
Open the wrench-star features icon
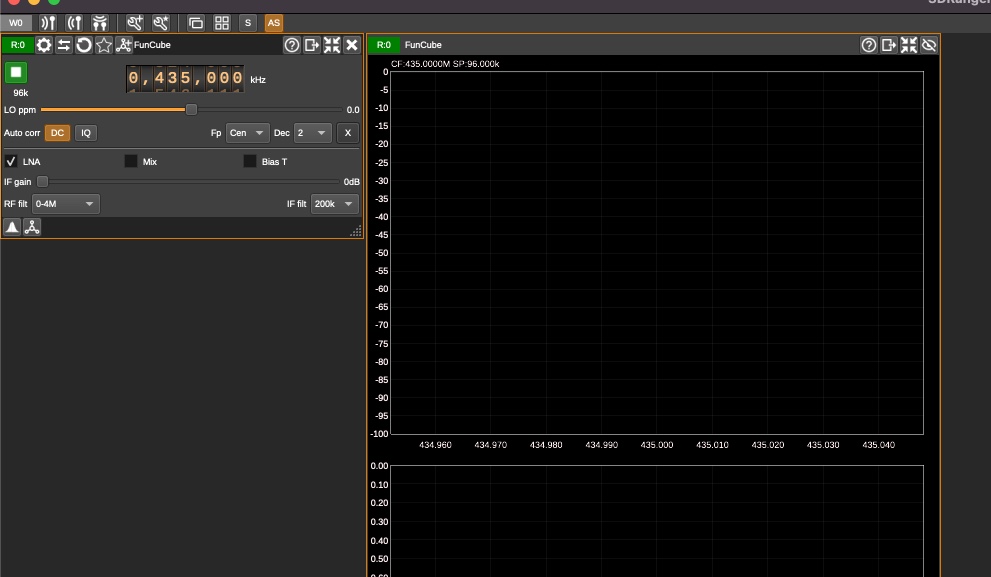click(x=161, y=23)
